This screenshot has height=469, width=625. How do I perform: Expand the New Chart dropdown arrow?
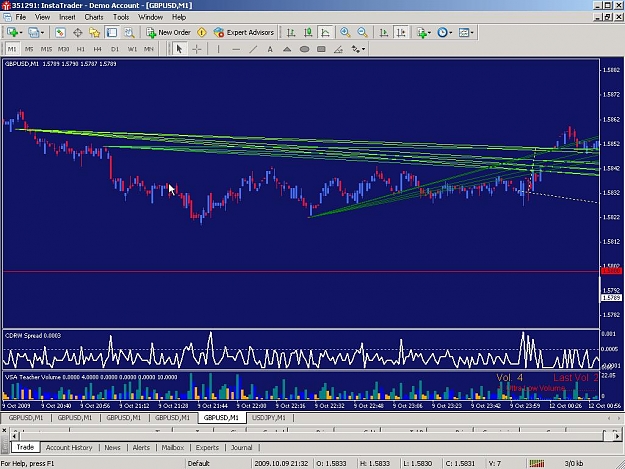pos(21,33)
